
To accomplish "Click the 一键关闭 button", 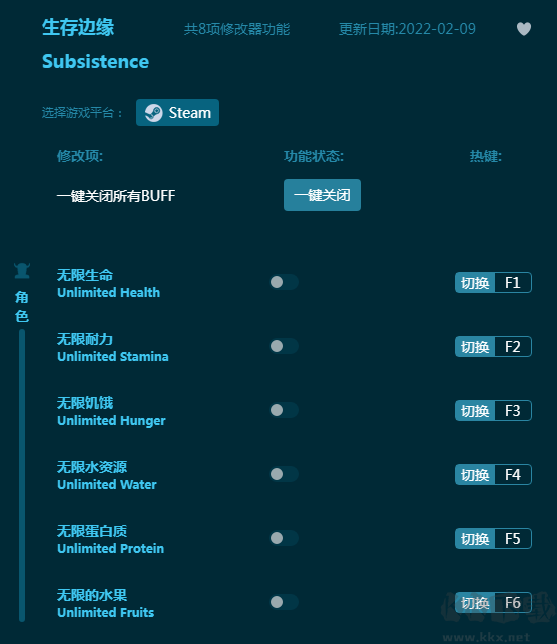I will [x=322, y=195].
